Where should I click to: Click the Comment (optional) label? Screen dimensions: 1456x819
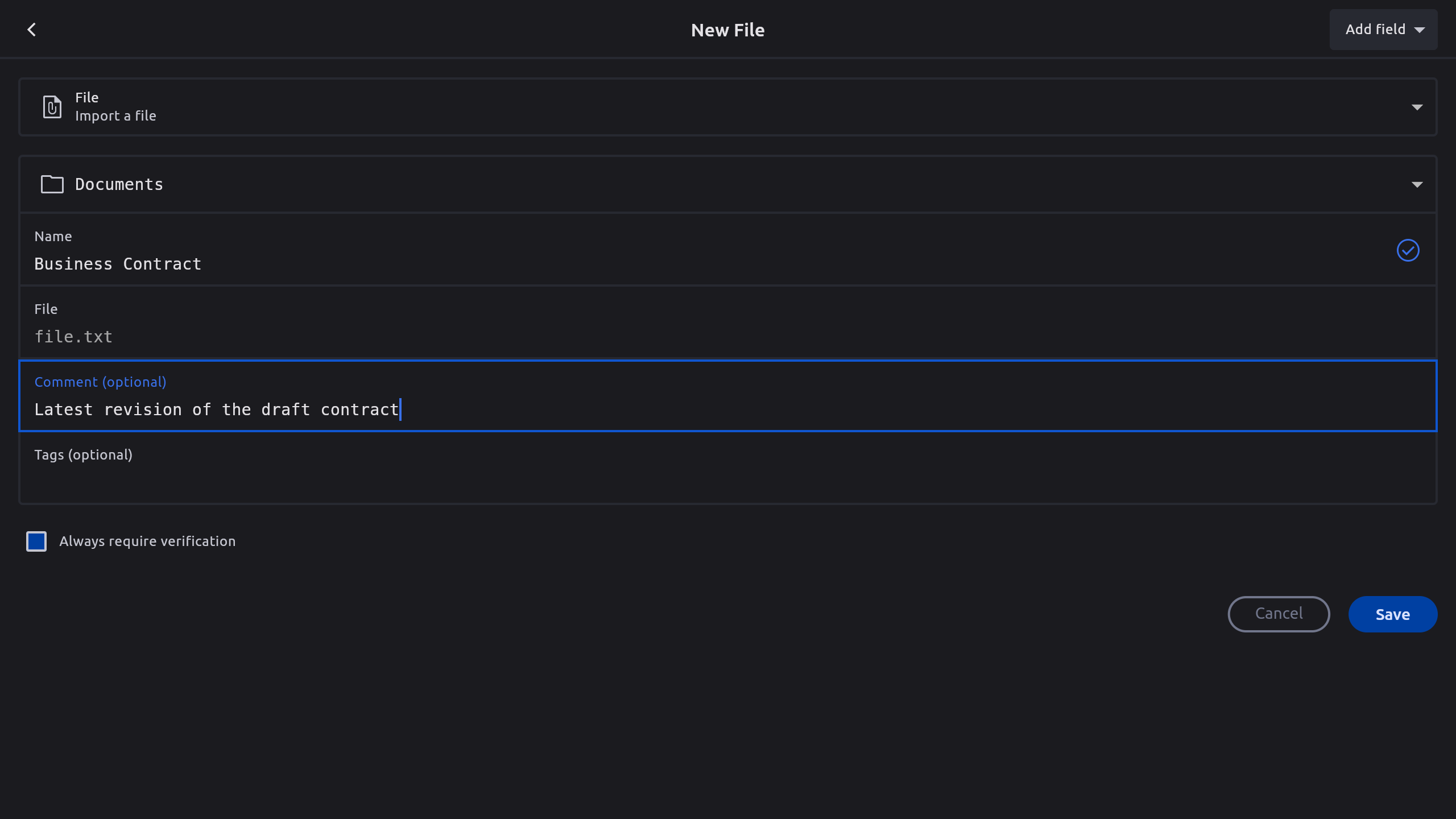point(100,382)
